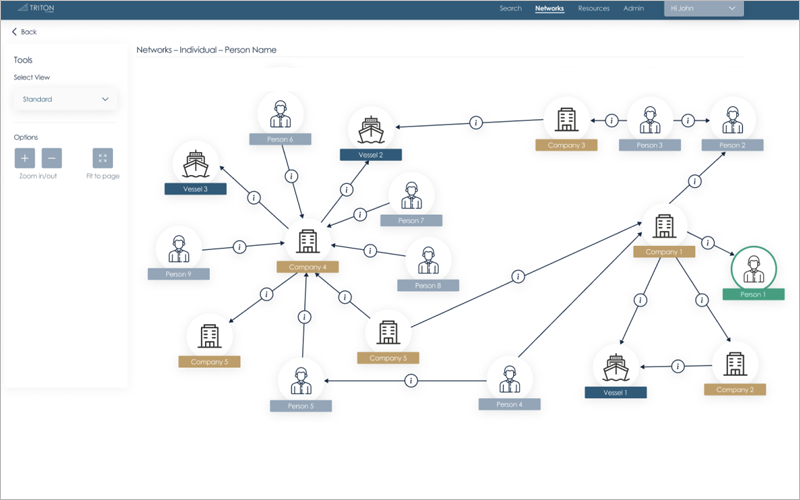The height and width of the screenshot is (500, 800).
Task: Select the Vessel 3 ship node
Action: 195,163
